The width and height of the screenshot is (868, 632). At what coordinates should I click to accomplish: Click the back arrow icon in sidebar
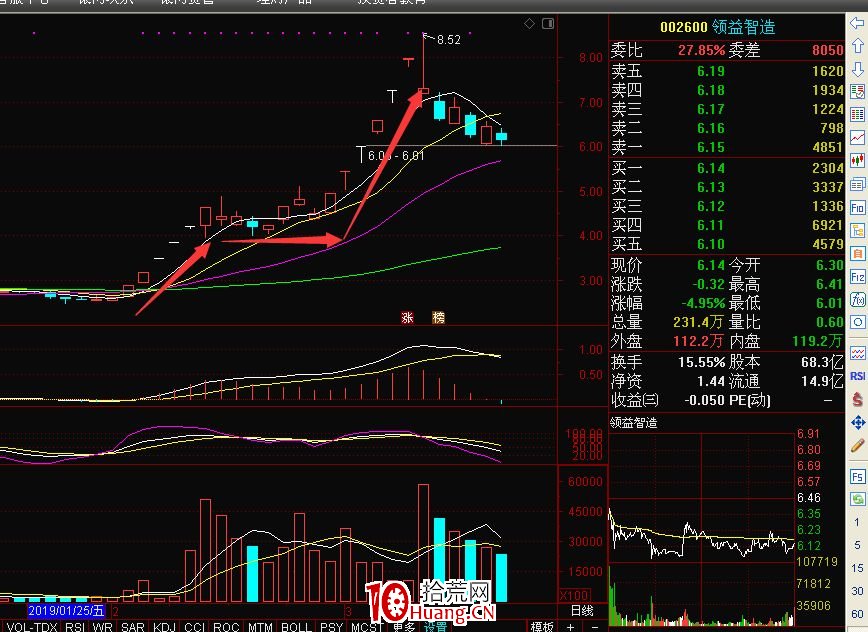click(x=857, y=23)
